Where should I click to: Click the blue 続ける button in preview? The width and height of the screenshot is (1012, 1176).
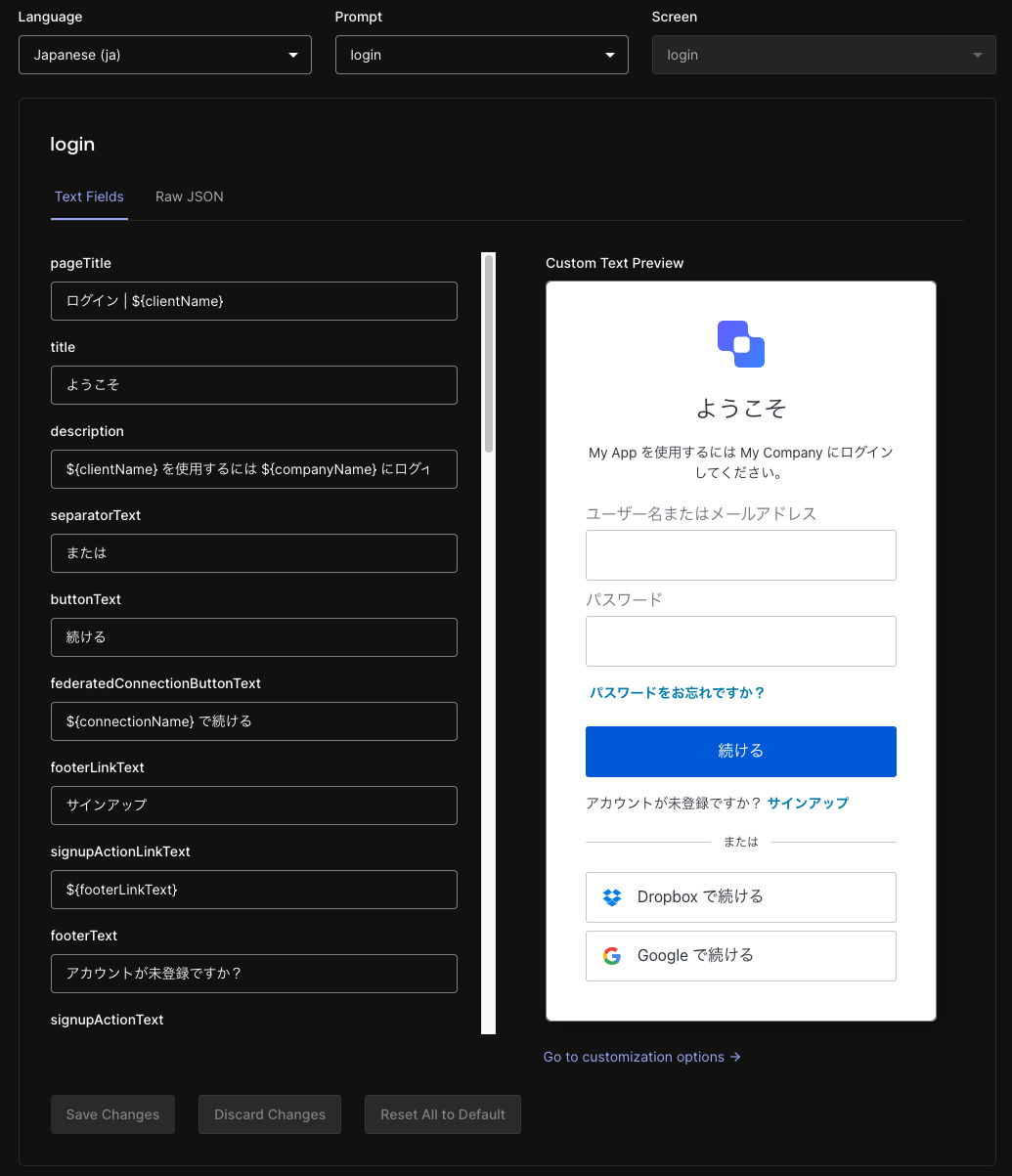point(740,751)
